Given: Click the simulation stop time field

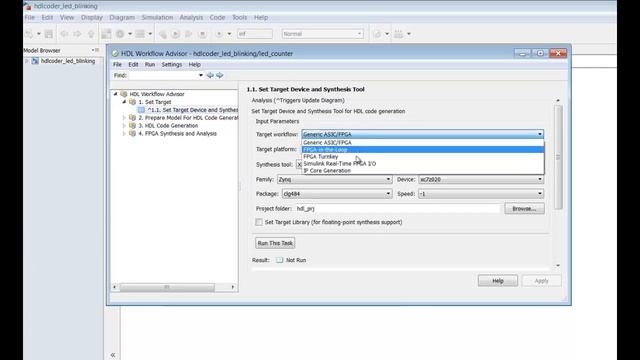Looking at the screenshot, I should pos(255,34).
